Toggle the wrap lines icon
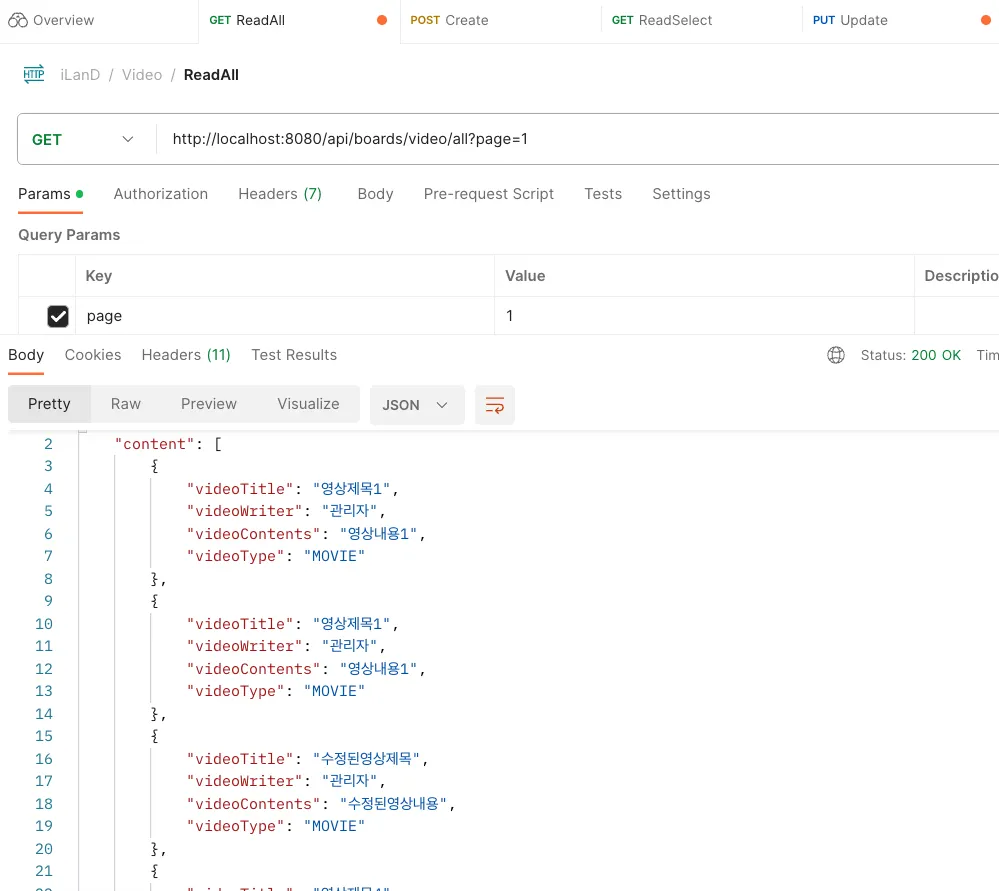Viewport: 999px width, 891px height. tap(494, 405)
